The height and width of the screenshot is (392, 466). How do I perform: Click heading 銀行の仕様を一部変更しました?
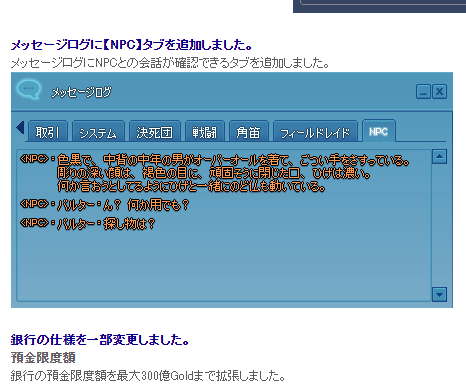click(100, 340)
